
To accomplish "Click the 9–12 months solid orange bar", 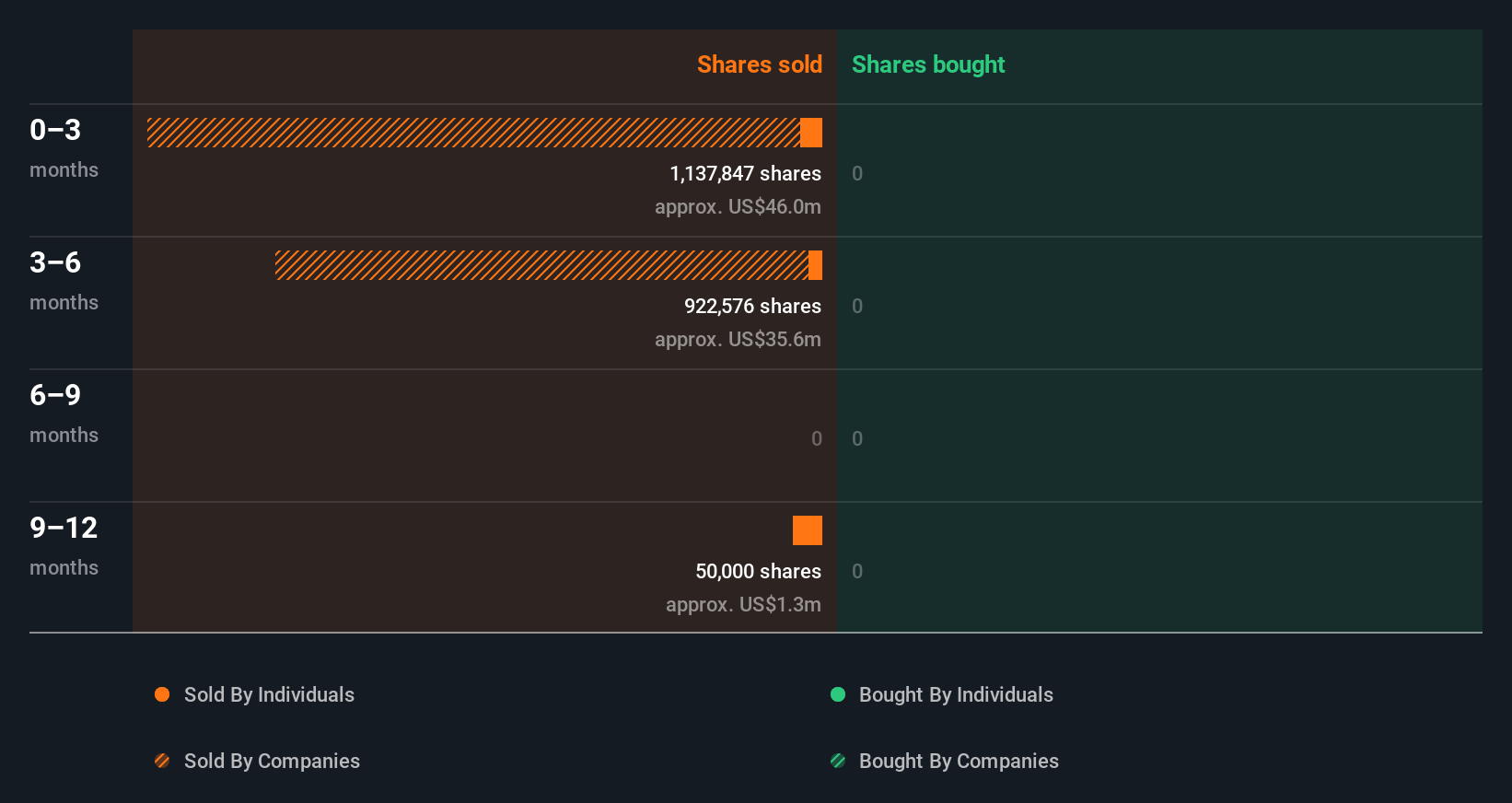I will [x=808, y=530].
